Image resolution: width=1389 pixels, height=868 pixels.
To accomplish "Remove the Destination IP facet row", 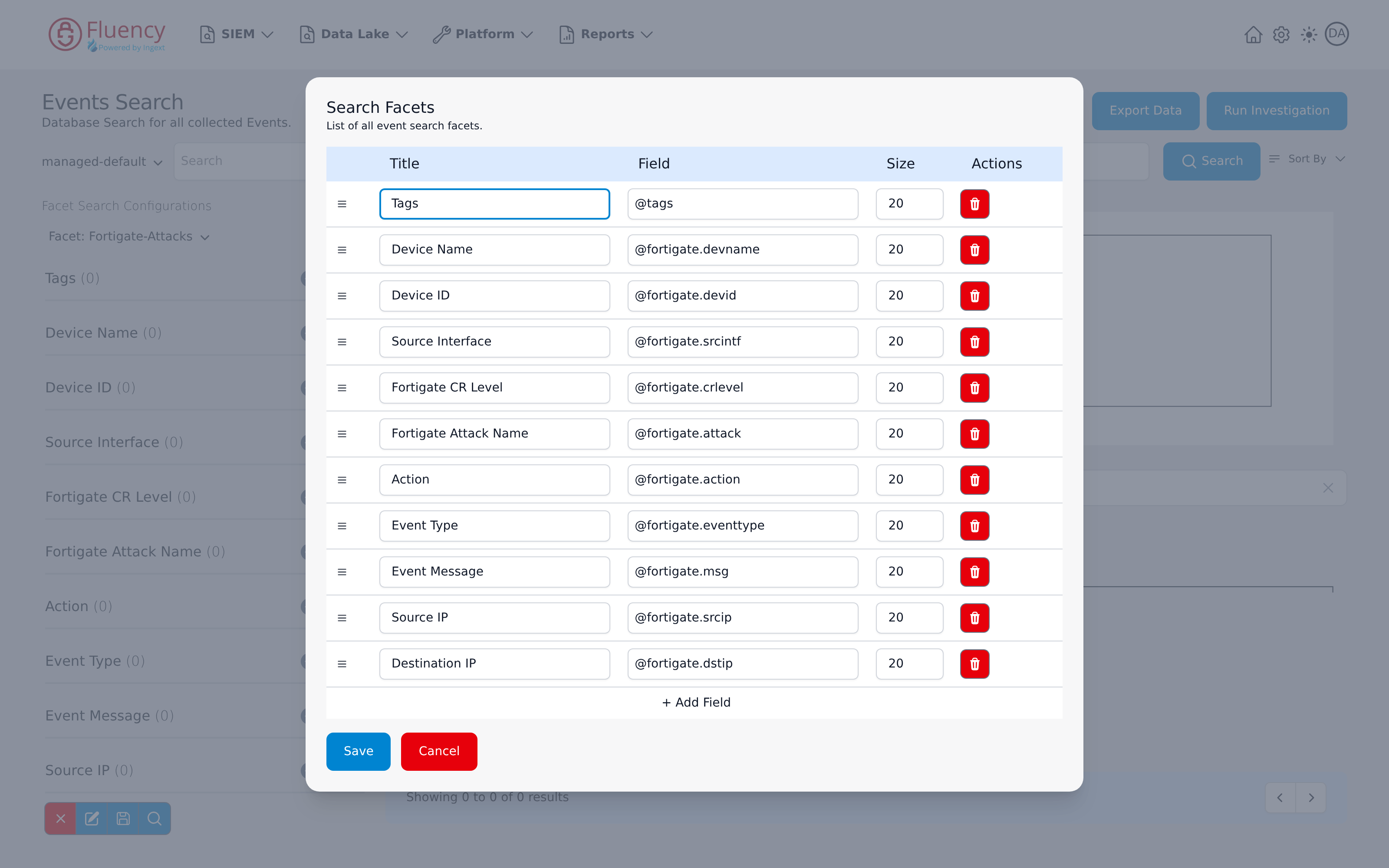I will (x=974, y=664).
